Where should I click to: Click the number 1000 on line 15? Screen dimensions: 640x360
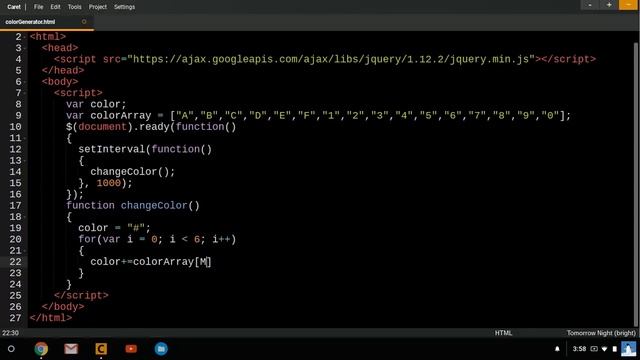pos(109,183)
